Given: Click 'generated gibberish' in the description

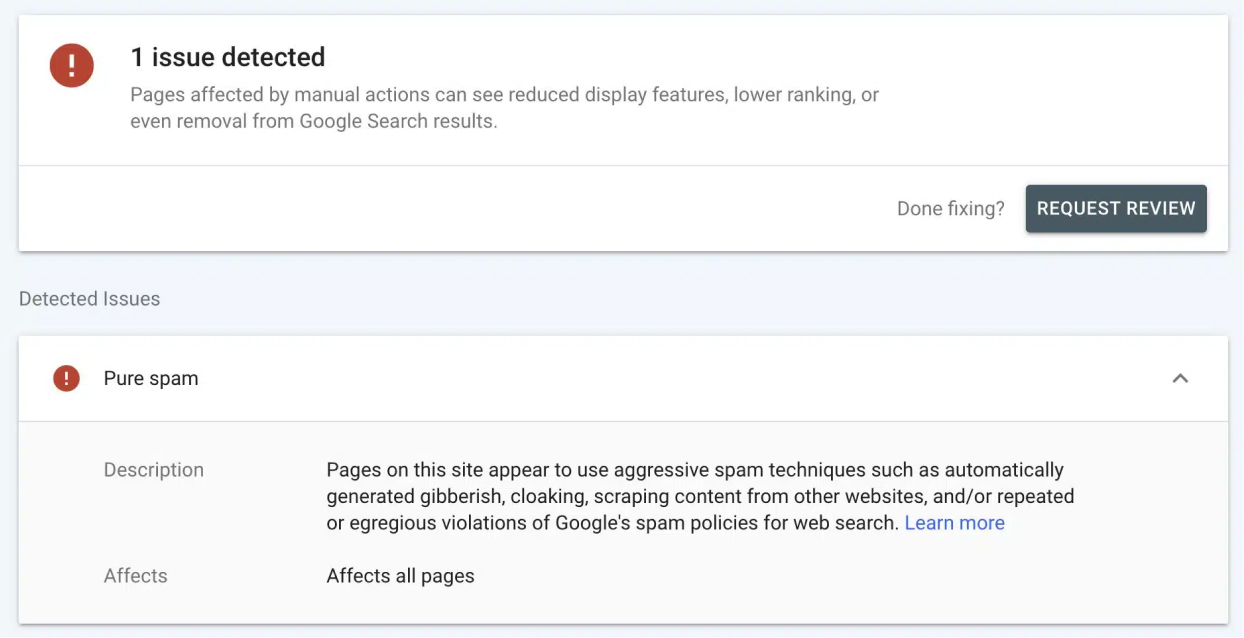Looking at the screenshot, I should tap(410, 497).
